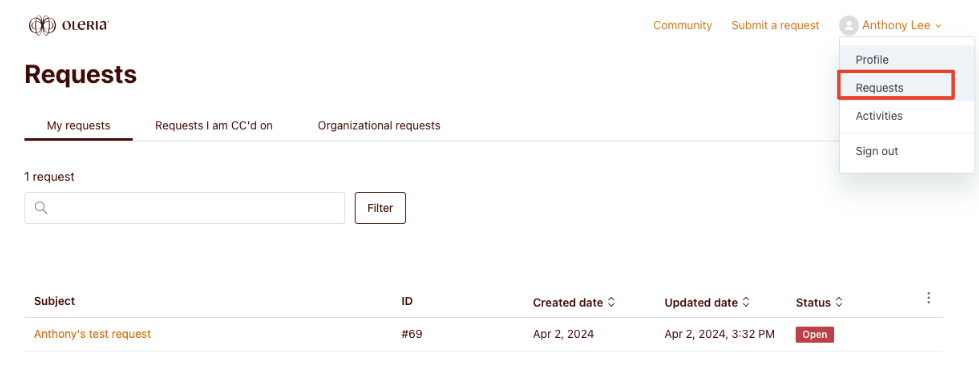
Task: Click the search magnifier icon
Action: tap(41, 208)
